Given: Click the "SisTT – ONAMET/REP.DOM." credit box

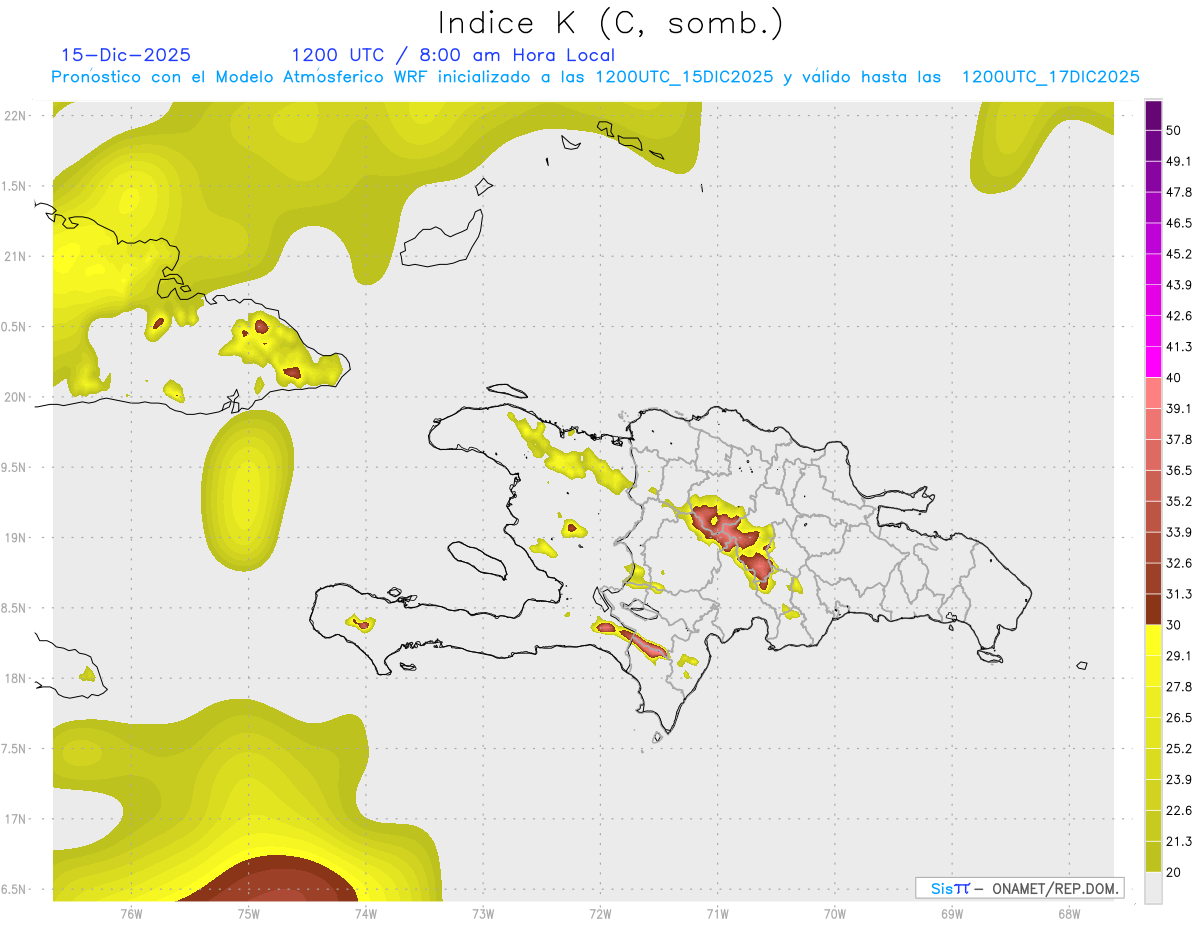Looking at the screenshot, I should [1020, 888].
